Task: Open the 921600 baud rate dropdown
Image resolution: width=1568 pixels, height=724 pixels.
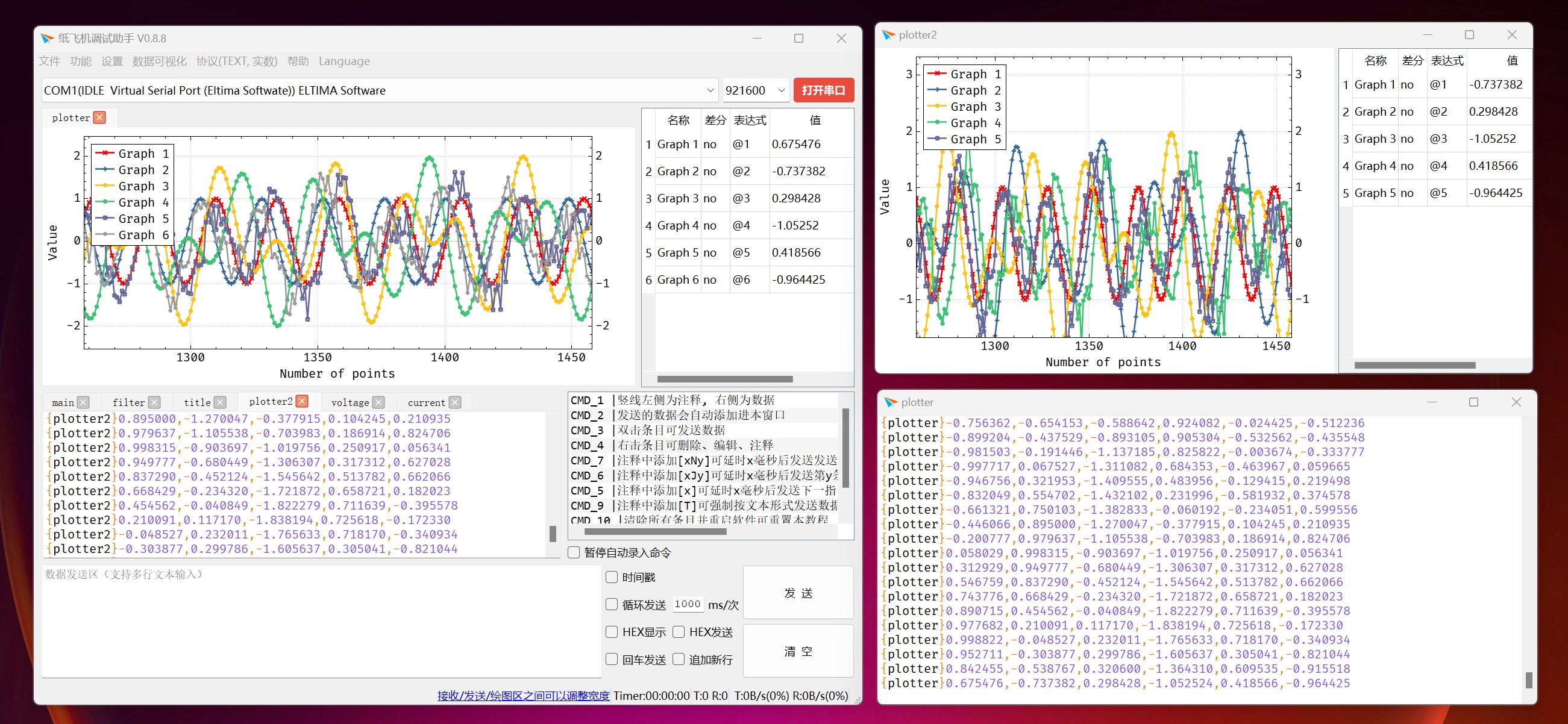Action: click(x=781, y=90)
